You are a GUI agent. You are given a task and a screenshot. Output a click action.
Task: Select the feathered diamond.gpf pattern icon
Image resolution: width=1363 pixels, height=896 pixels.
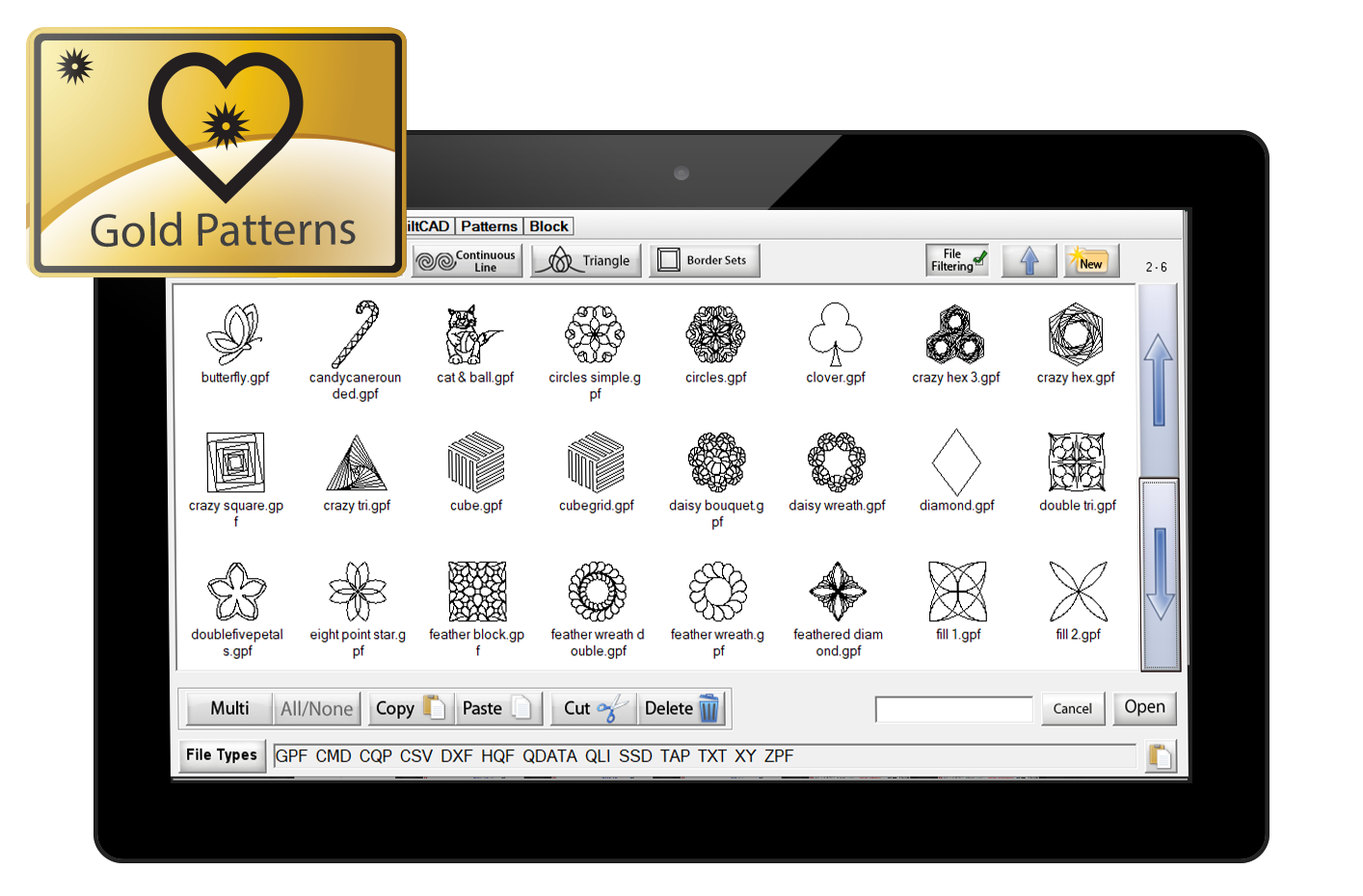point(838,592)
